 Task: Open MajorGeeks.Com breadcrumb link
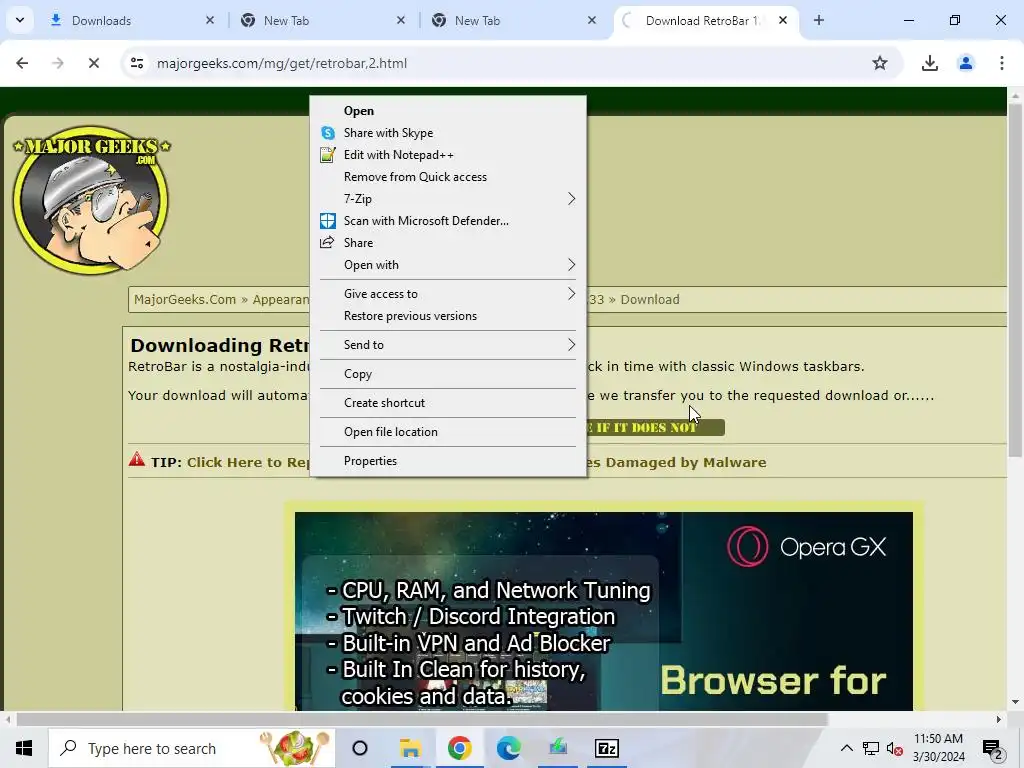tap(185, 300)
